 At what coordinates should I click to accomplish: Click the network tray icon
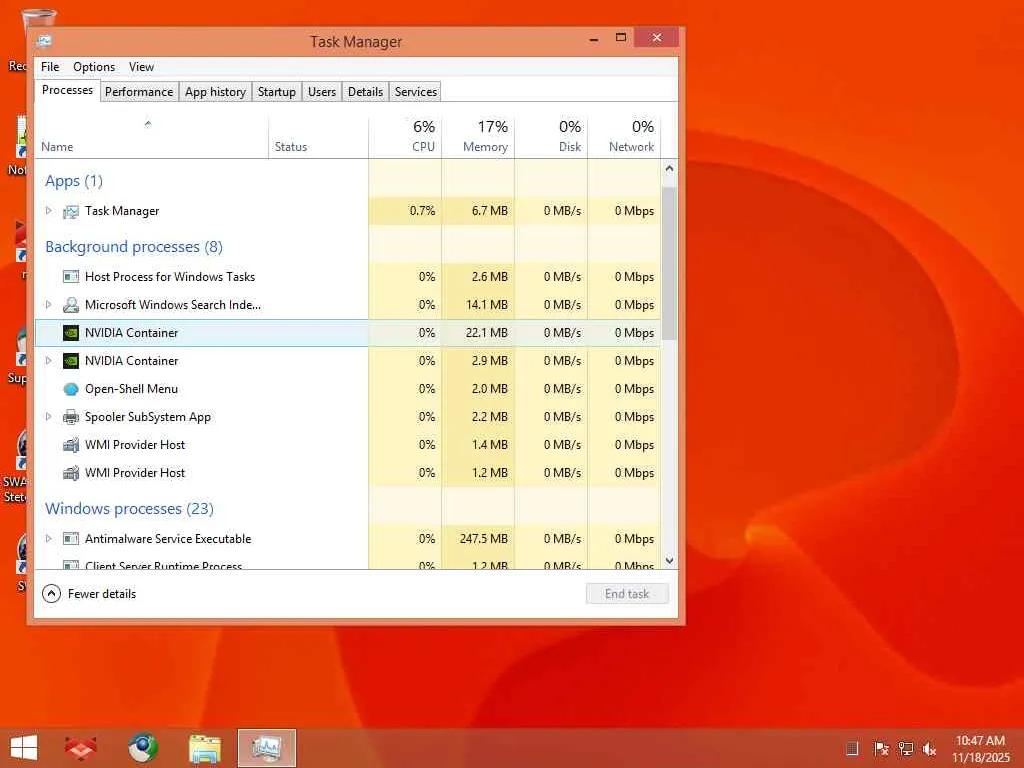[x=906, y=748]
